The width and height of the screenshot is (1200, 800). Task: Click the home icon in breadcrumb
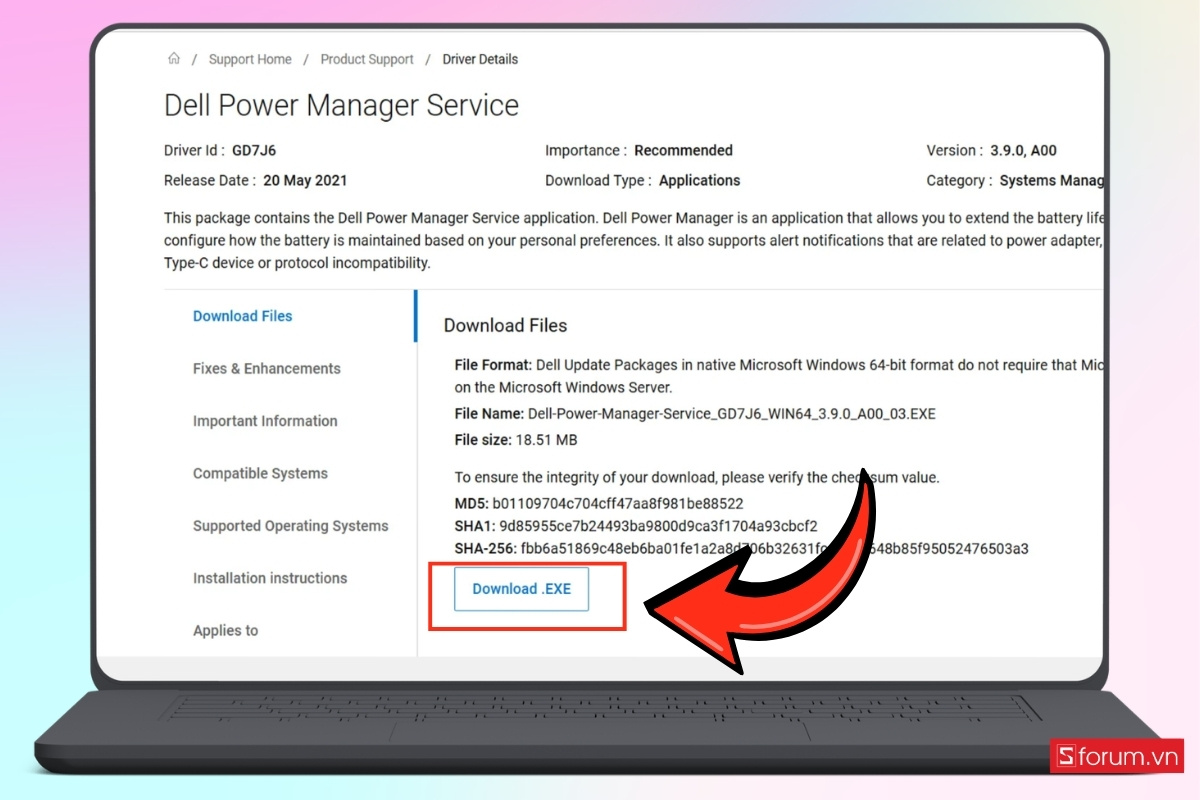[x=174, y=59]
